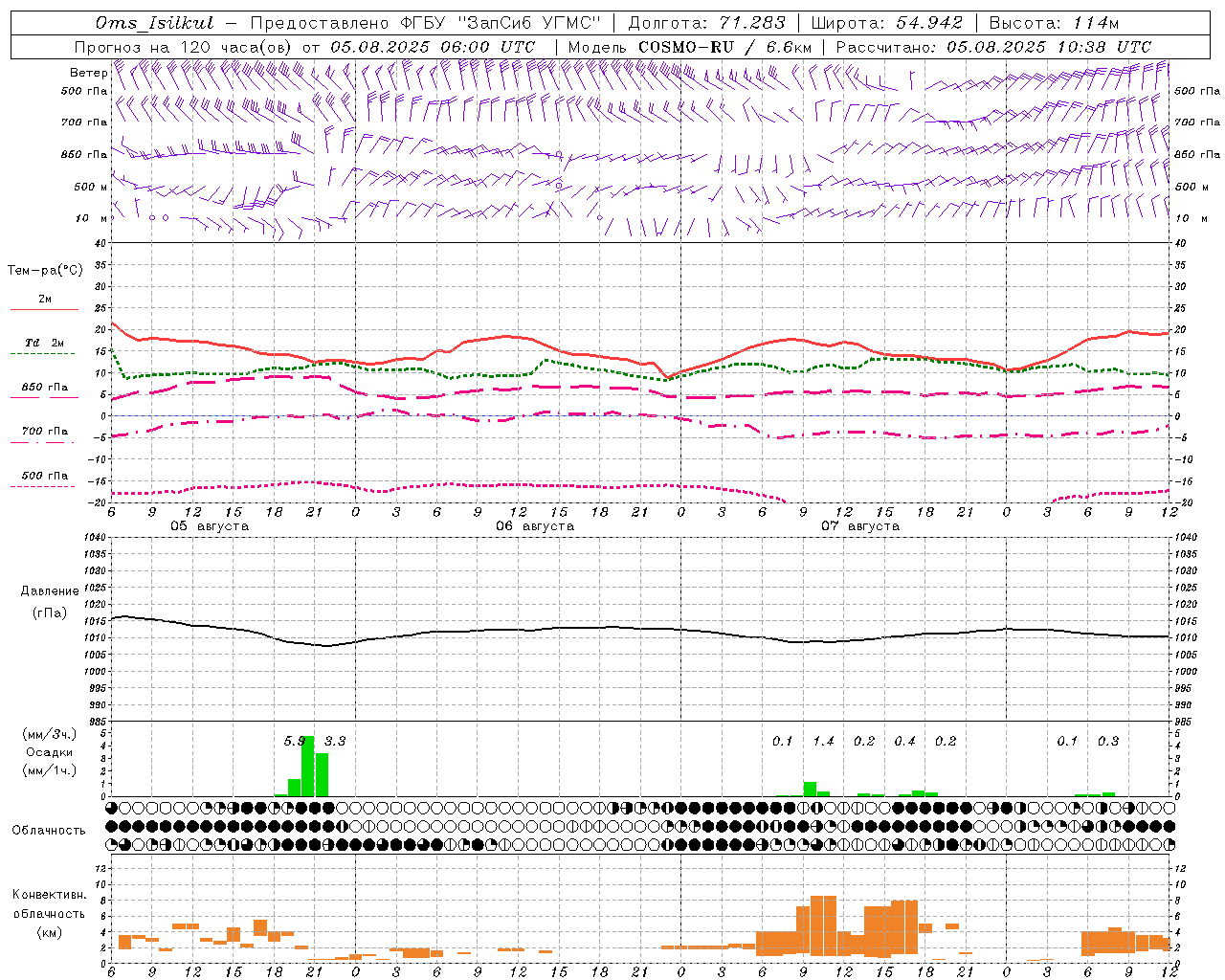Click the Модель COSMO-RU / 6.6км label

point(689,47)
